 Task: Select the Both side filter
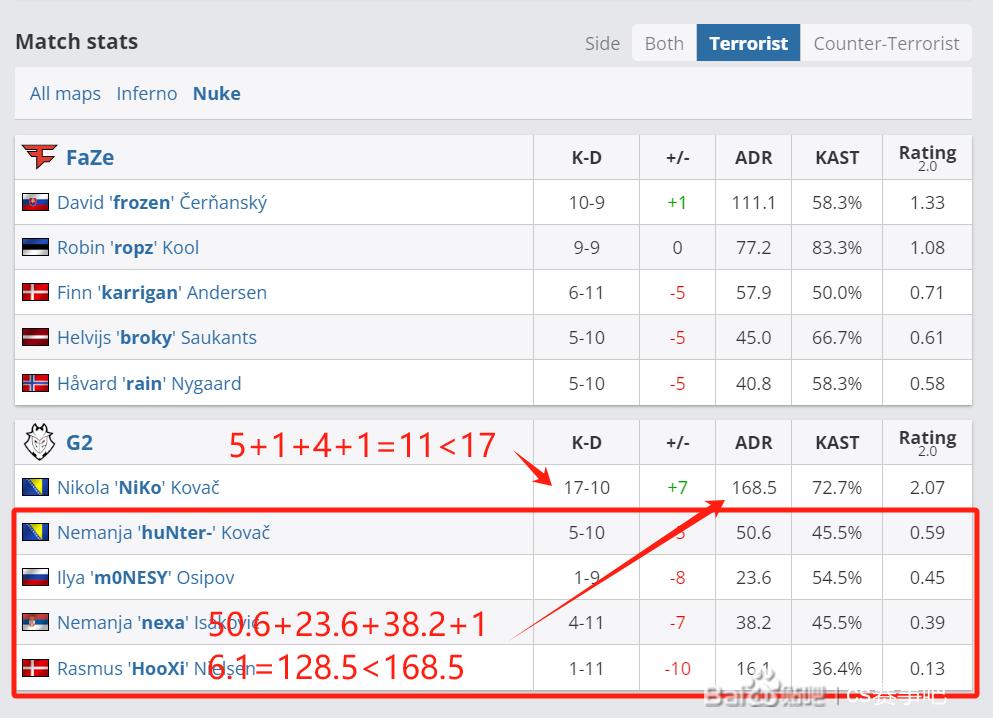664,43
